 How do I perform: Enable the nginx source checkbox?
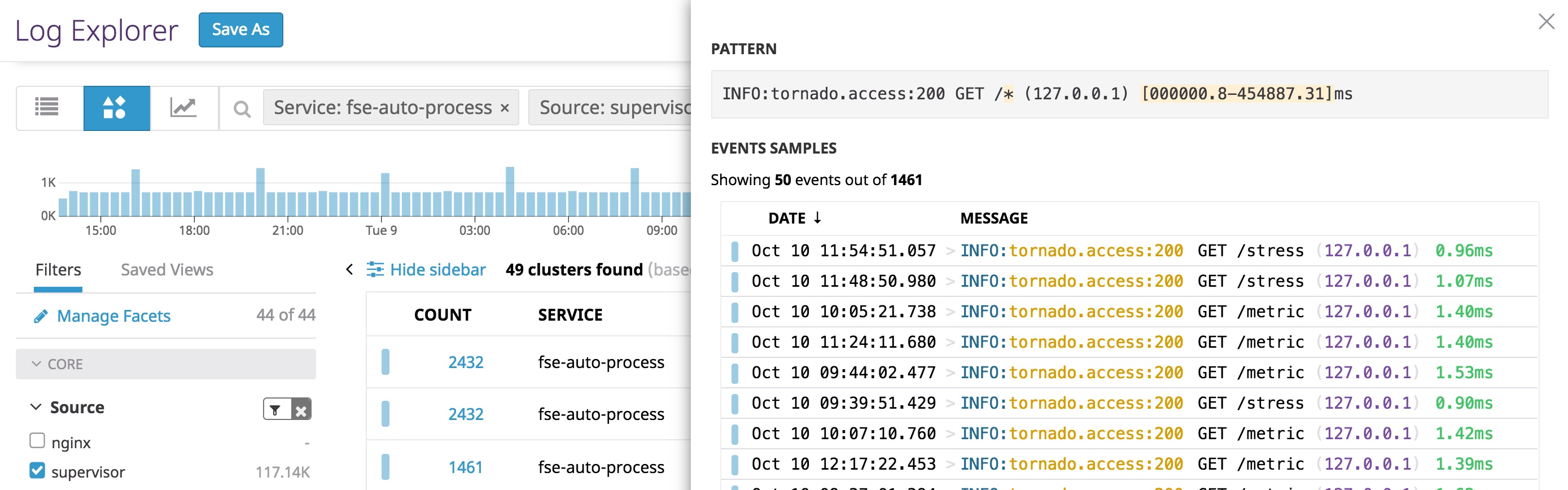point(37,441)
